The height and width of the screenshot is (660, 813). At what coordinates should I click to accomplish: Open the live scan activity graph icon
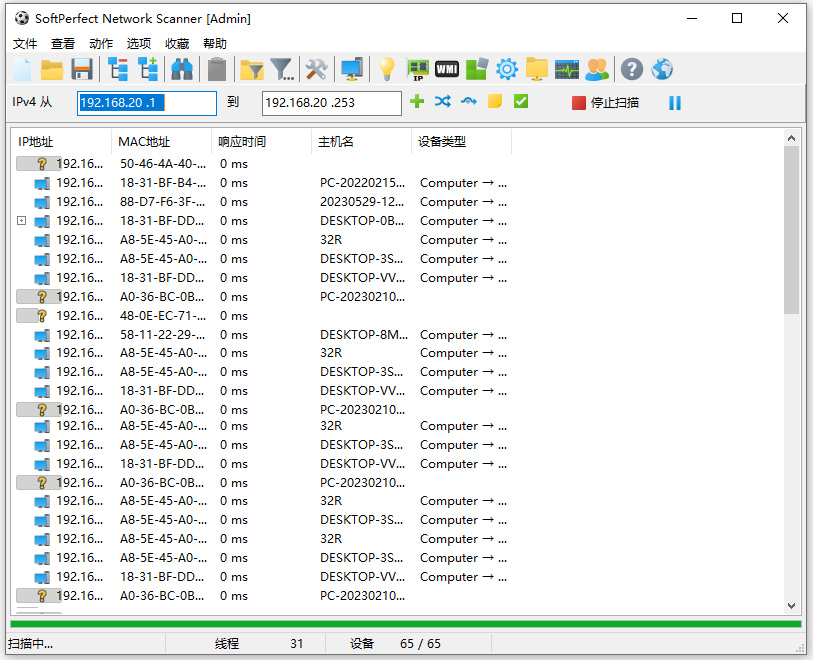(568, 69)
